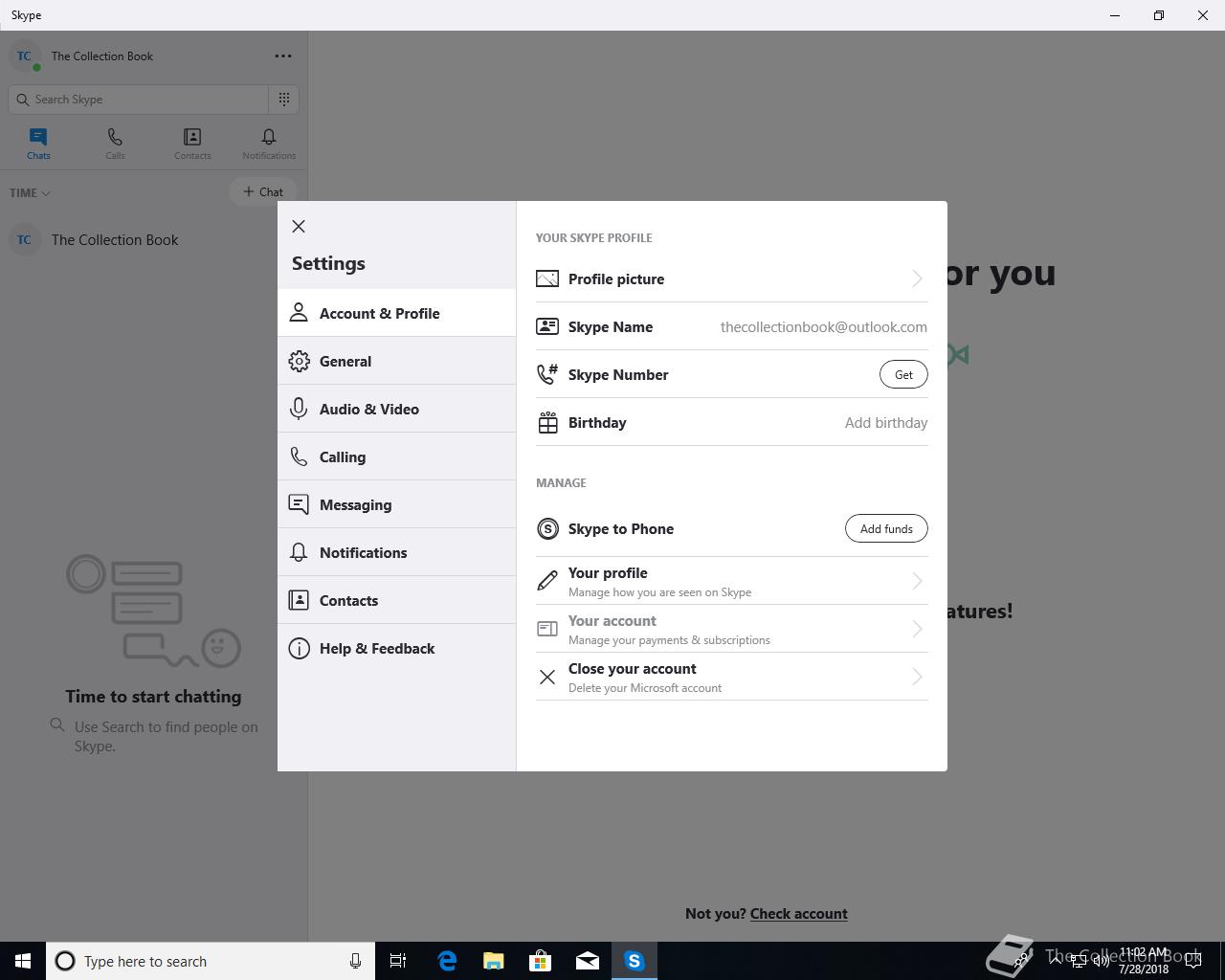Open File Explorer from the taskbar
This screenshot has height=980, width=1225.
tap(493, 961)
